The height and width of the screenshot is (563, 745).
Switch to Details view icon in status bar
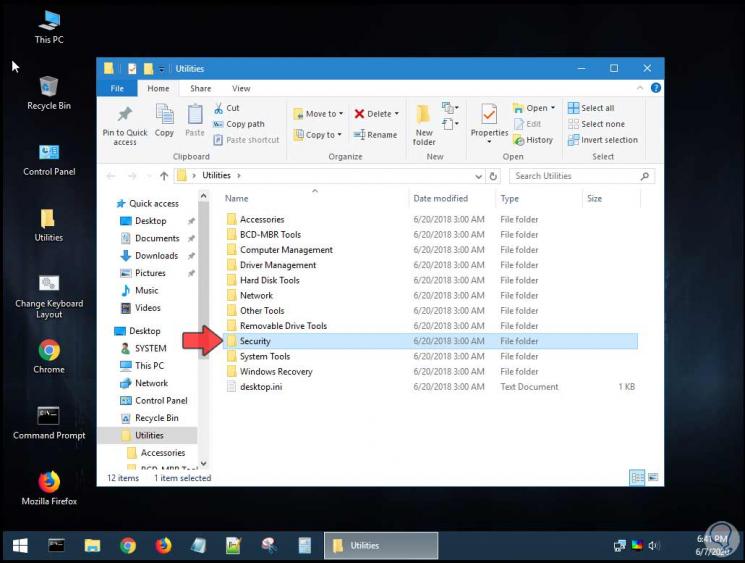point(637,477)
